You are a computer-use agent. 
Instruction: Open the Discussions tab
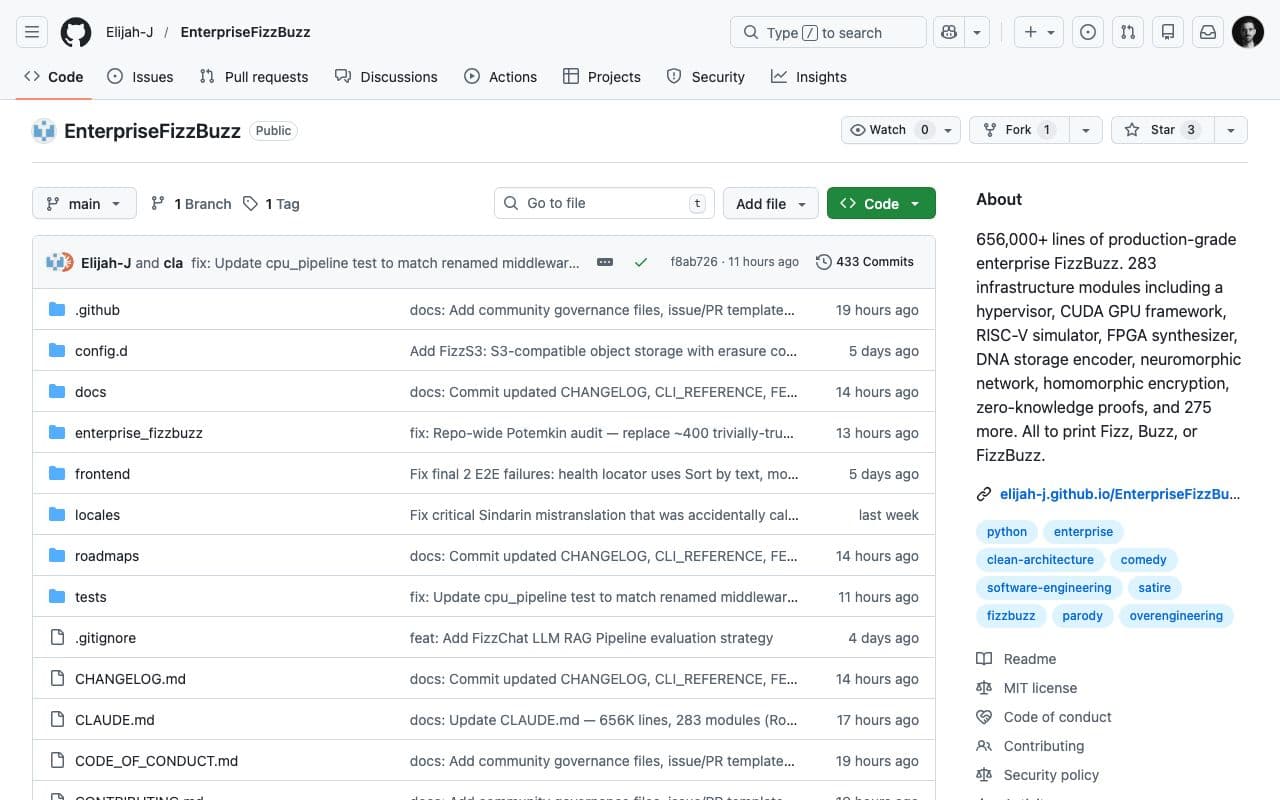pos(386,76)
